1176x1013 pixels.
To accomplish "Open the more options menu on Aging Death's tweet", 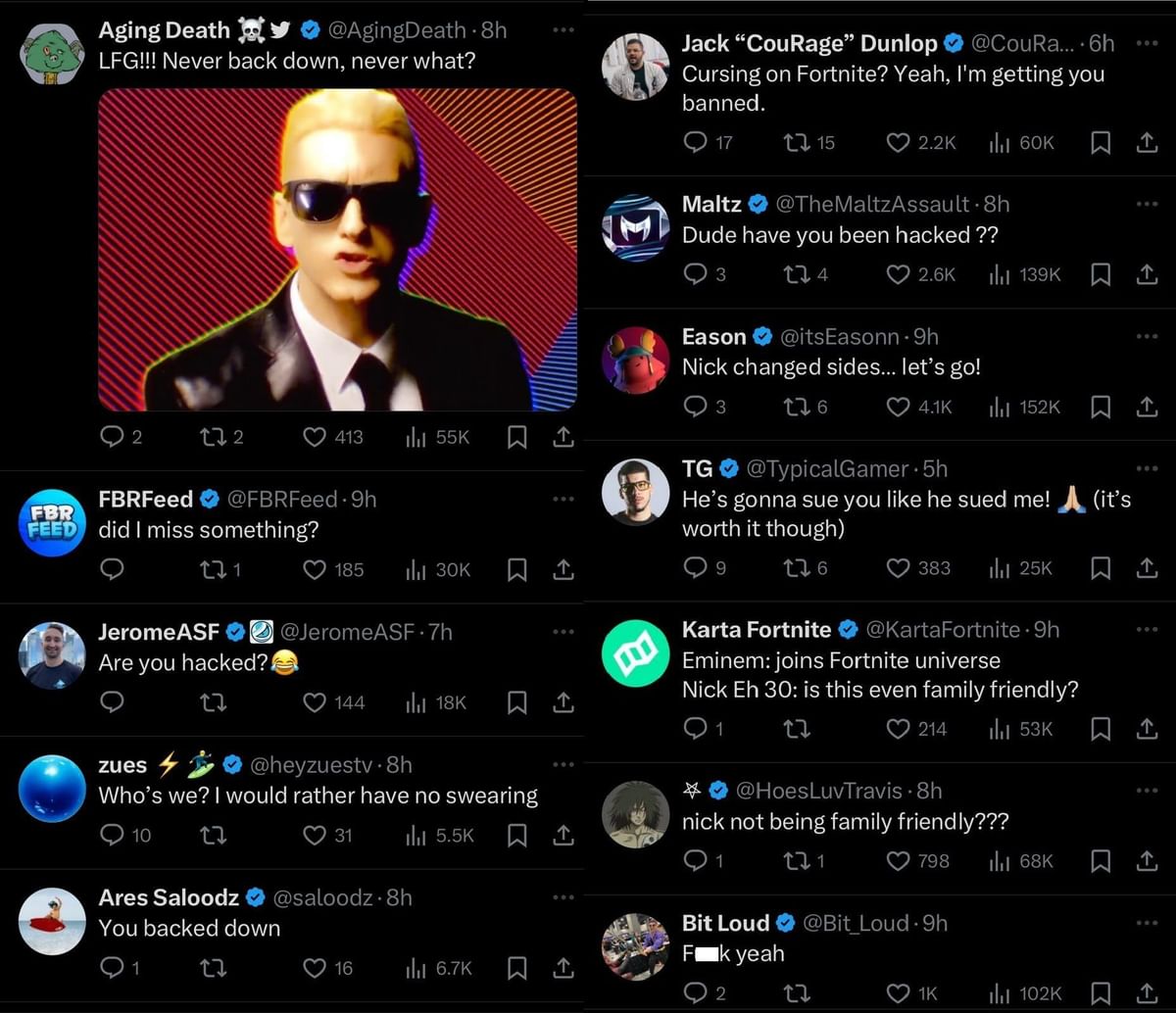I will (x=563, y=29).
